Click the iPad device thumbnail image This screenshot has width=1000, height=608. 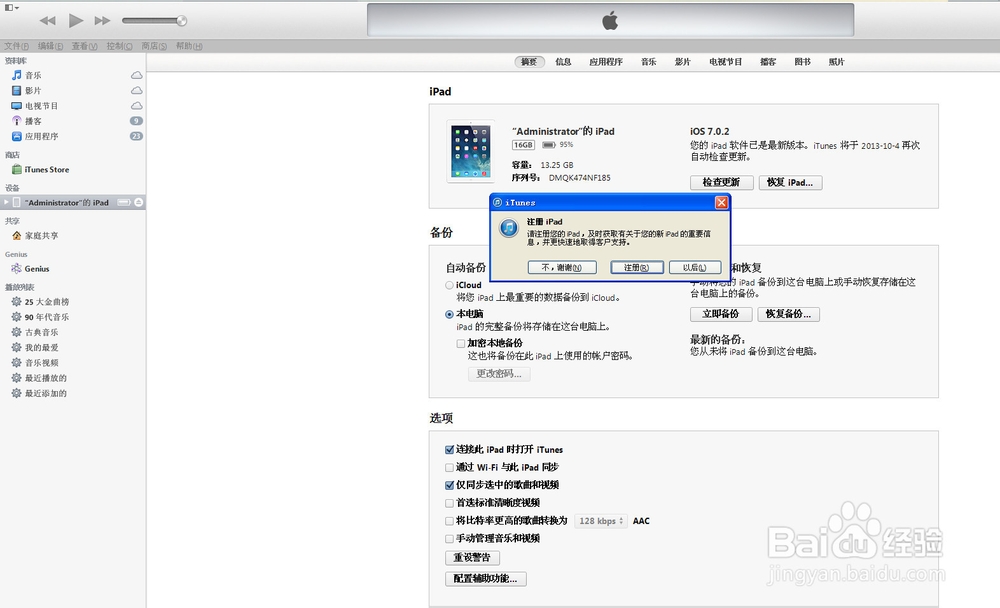point(471,151)
